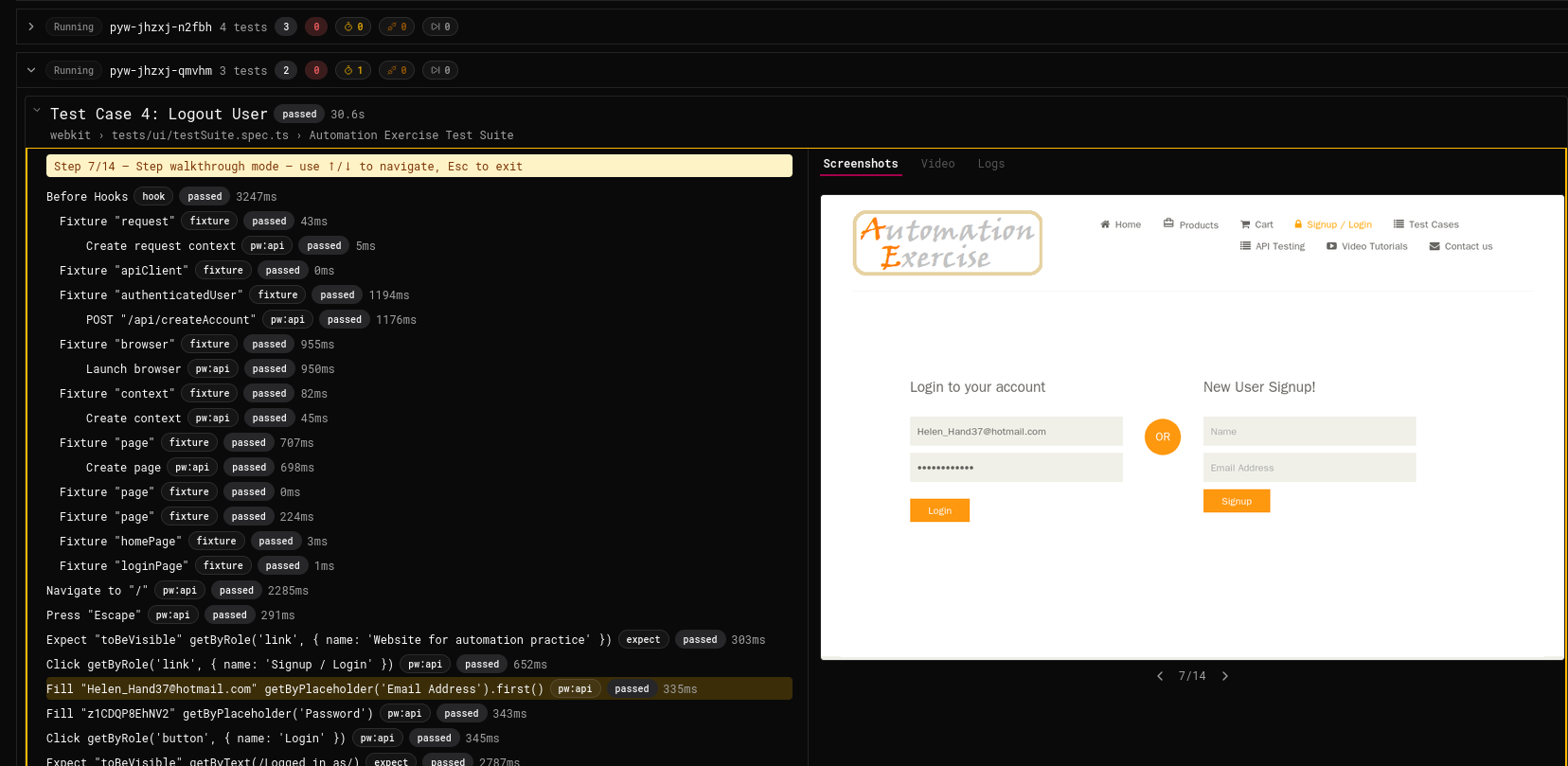Screen dimensions: 1568x766
Task: Select the Launch browser step
Action: (419, 368)
